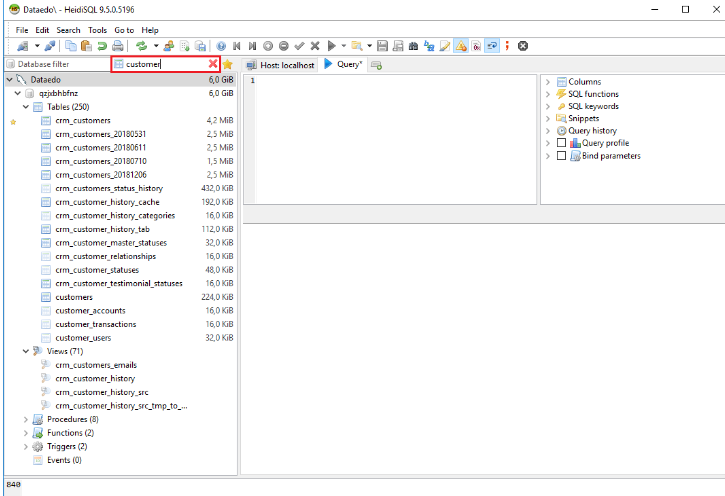The width and height of the screenshot is (725, 496).
Task: Expand the Columns helper node
Action: pos(548,82)
